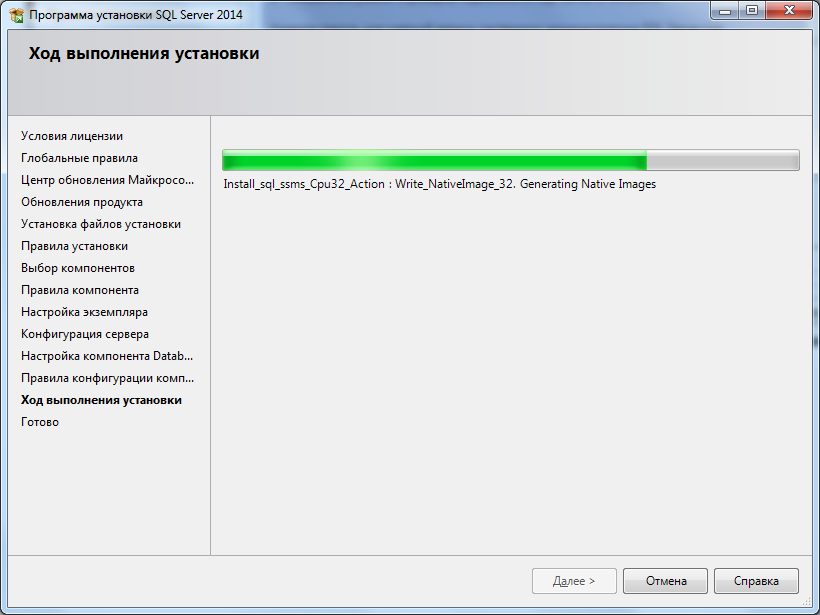820x615 pixels.
Task: Click the Отмена button
Action: click(665, 581)
